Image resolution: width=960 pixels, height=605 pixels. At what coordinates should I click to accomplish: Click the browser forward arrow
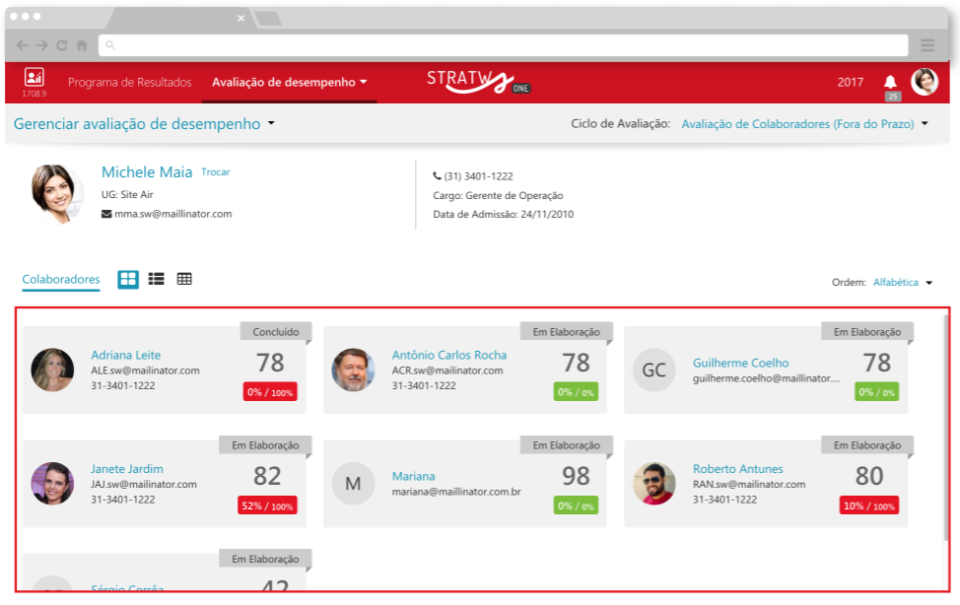(x=42, y=45)
